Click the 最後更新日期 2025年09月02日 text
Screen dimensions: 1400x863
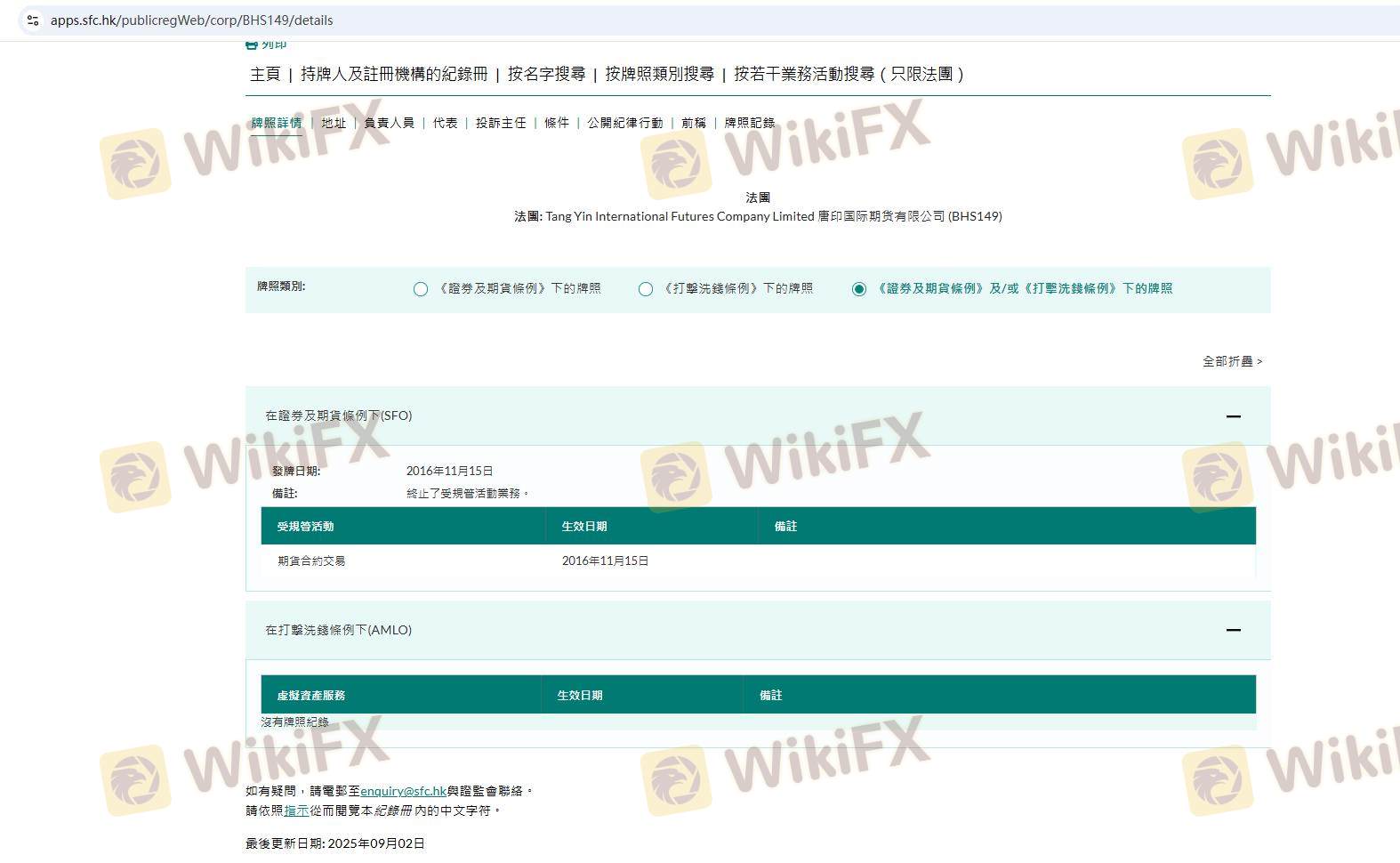[x=335, y=843]
